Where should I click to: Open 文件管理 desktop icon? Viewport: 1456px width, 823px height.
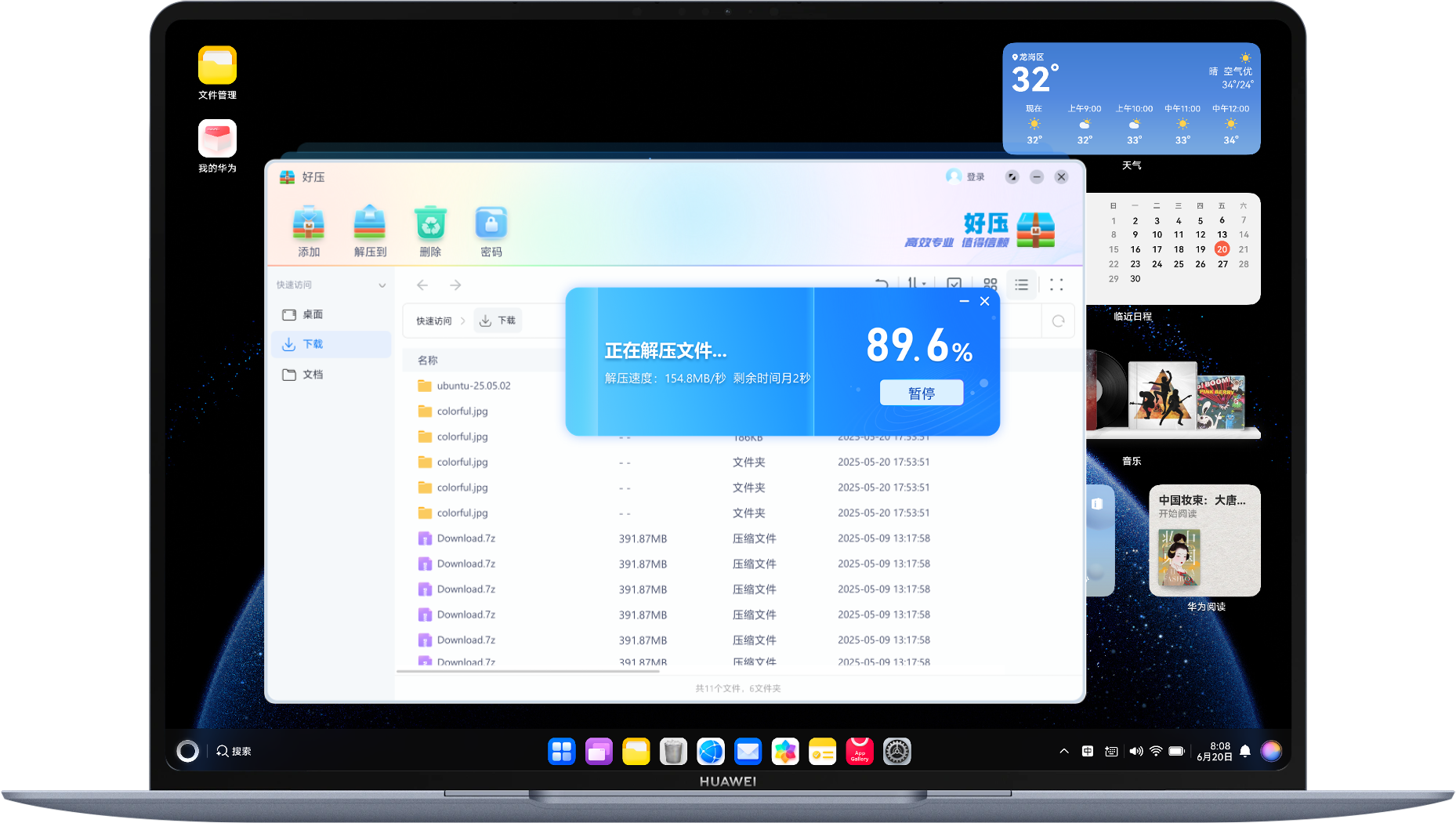pyautogui.click(x=217, y=73)
